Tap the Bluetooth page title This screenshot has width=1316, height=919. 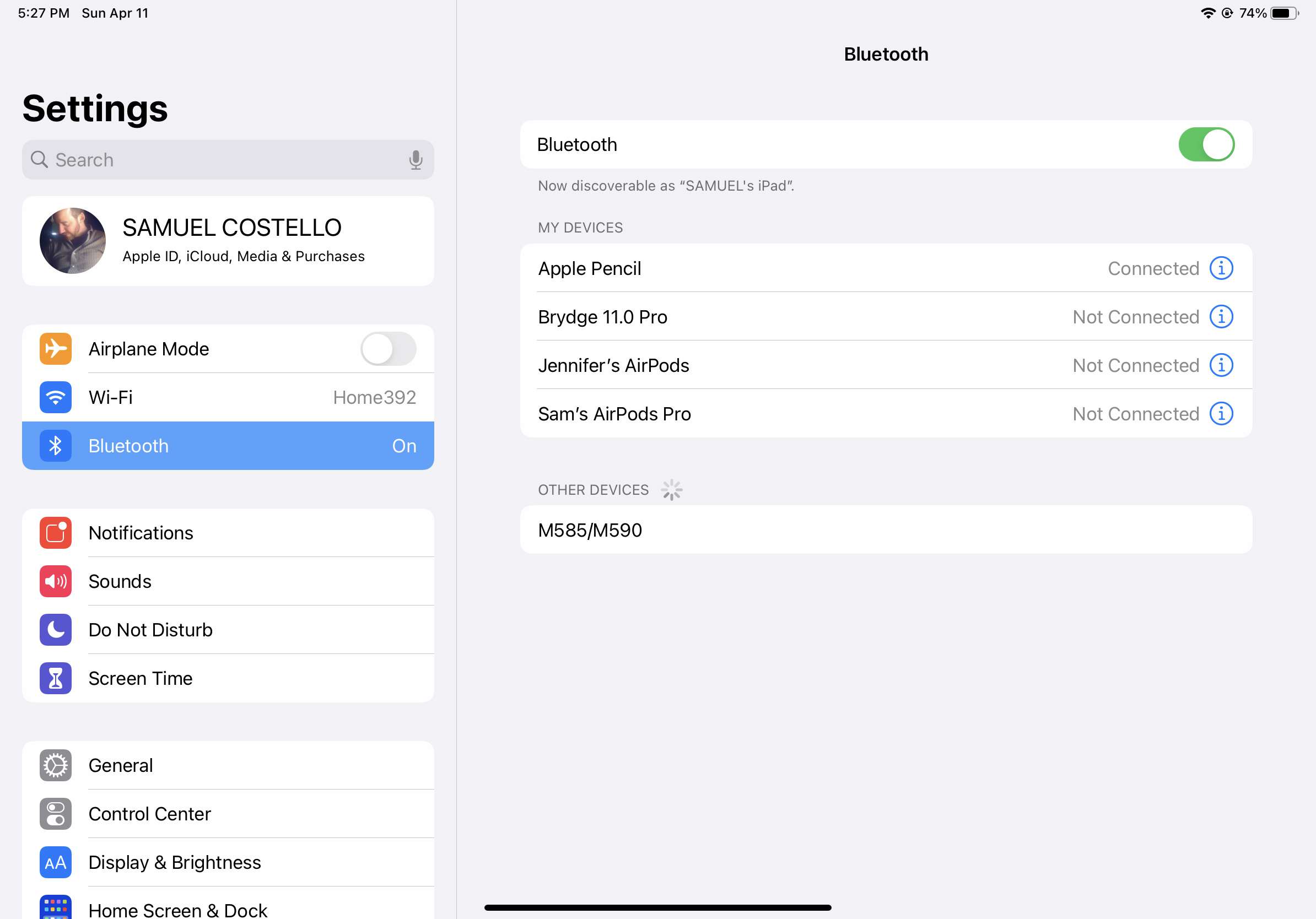click(x=886, y=55)
